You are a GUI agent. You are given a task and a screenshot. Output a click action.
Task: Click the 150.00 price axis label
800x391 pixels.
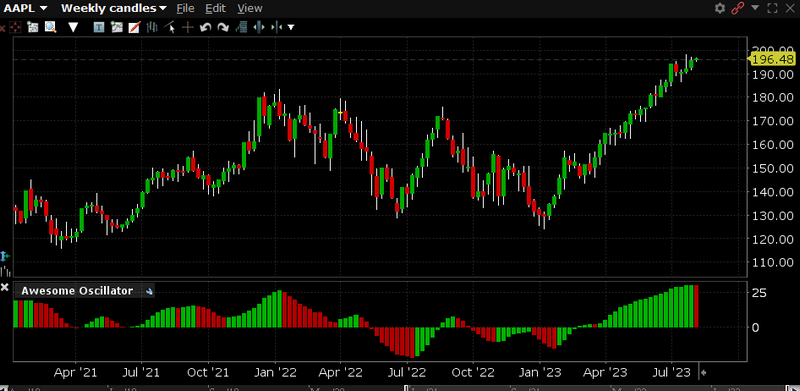(x=772, y=168)
